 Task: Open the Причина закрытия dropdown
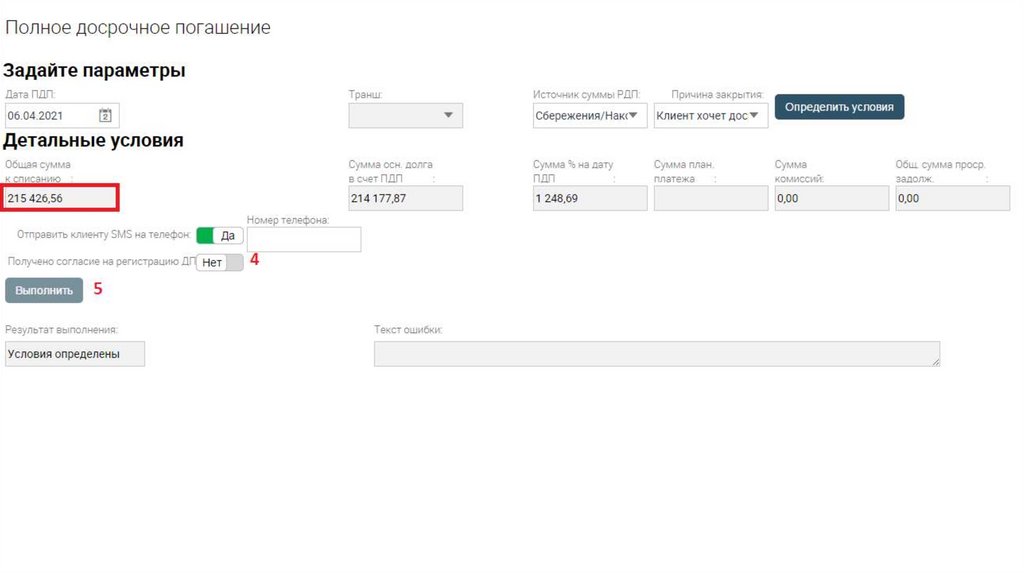[x=711, y=115]
